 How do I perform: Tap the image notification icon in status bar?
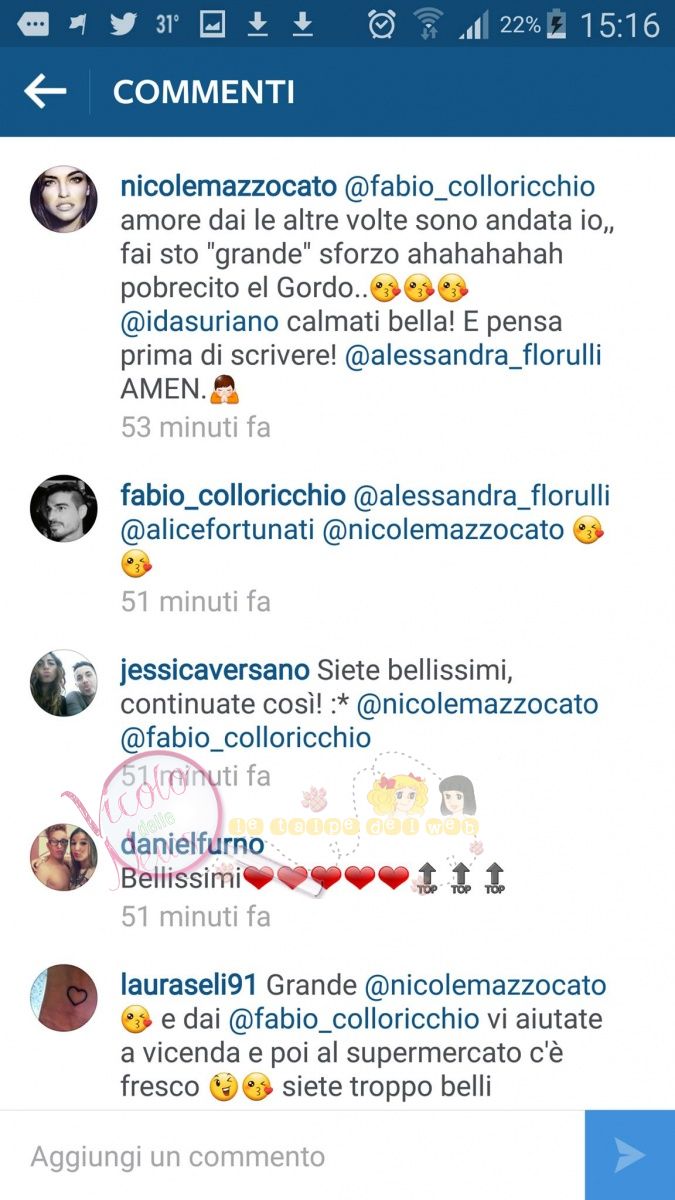[212, 23]
